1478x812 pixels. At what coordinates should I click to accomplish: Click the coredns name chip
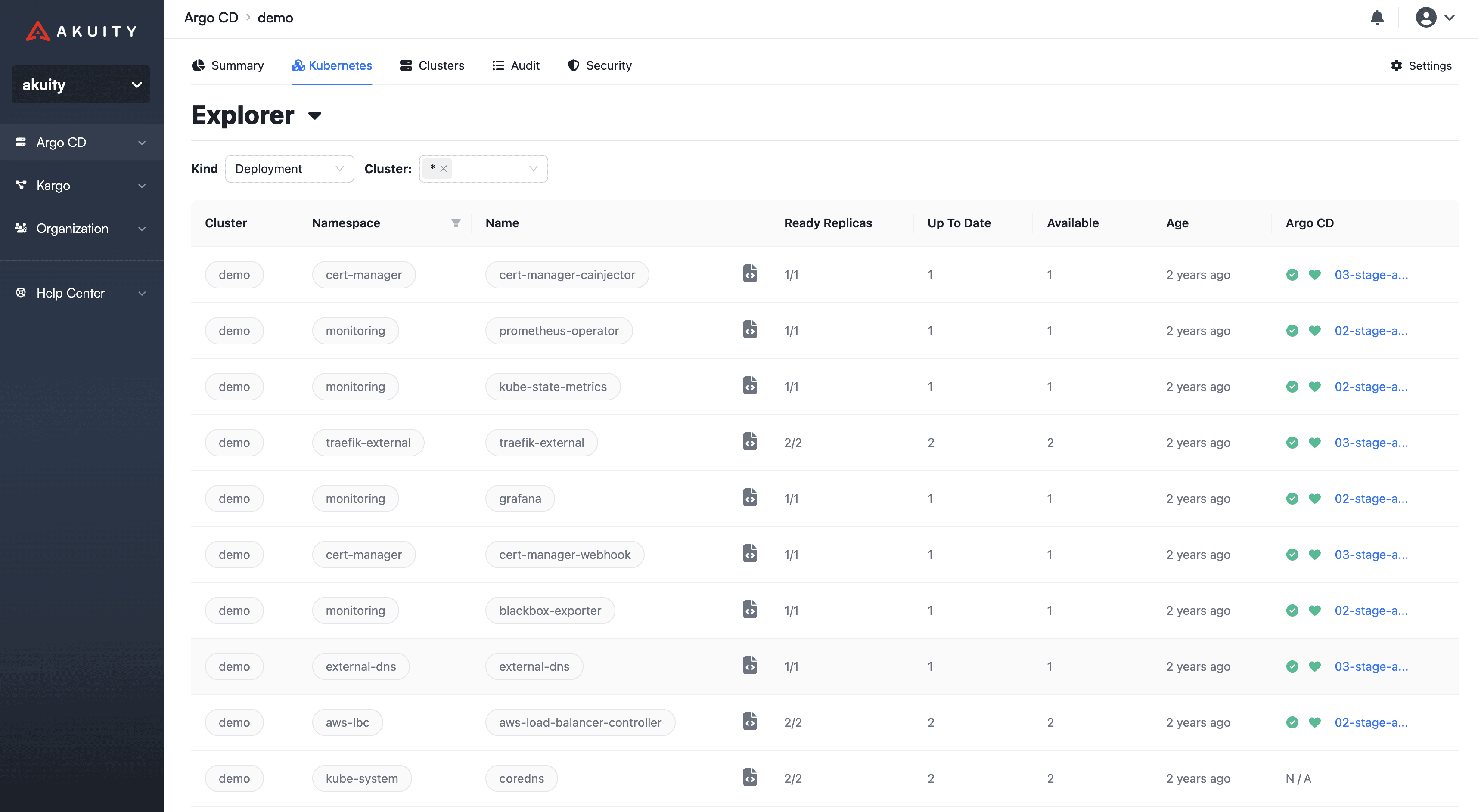pyautogui.click(x=522, y=778)
